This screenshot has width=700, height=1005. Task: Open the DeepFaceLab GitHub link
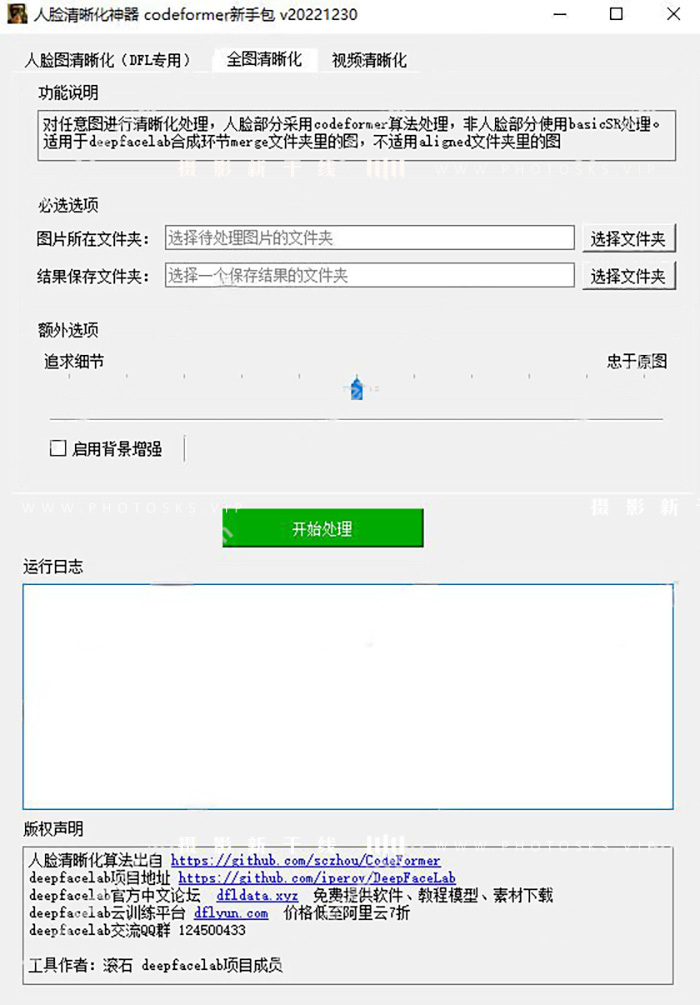[317, 877]
